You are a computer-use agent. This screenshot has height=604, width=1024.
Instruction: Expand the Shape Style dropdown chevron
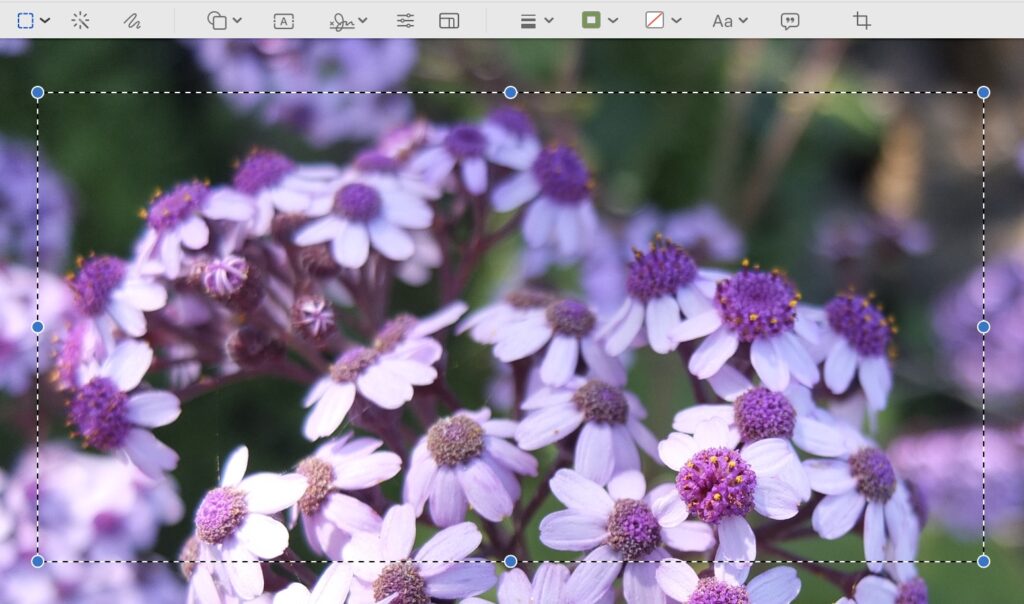click(x=549, y=21)
